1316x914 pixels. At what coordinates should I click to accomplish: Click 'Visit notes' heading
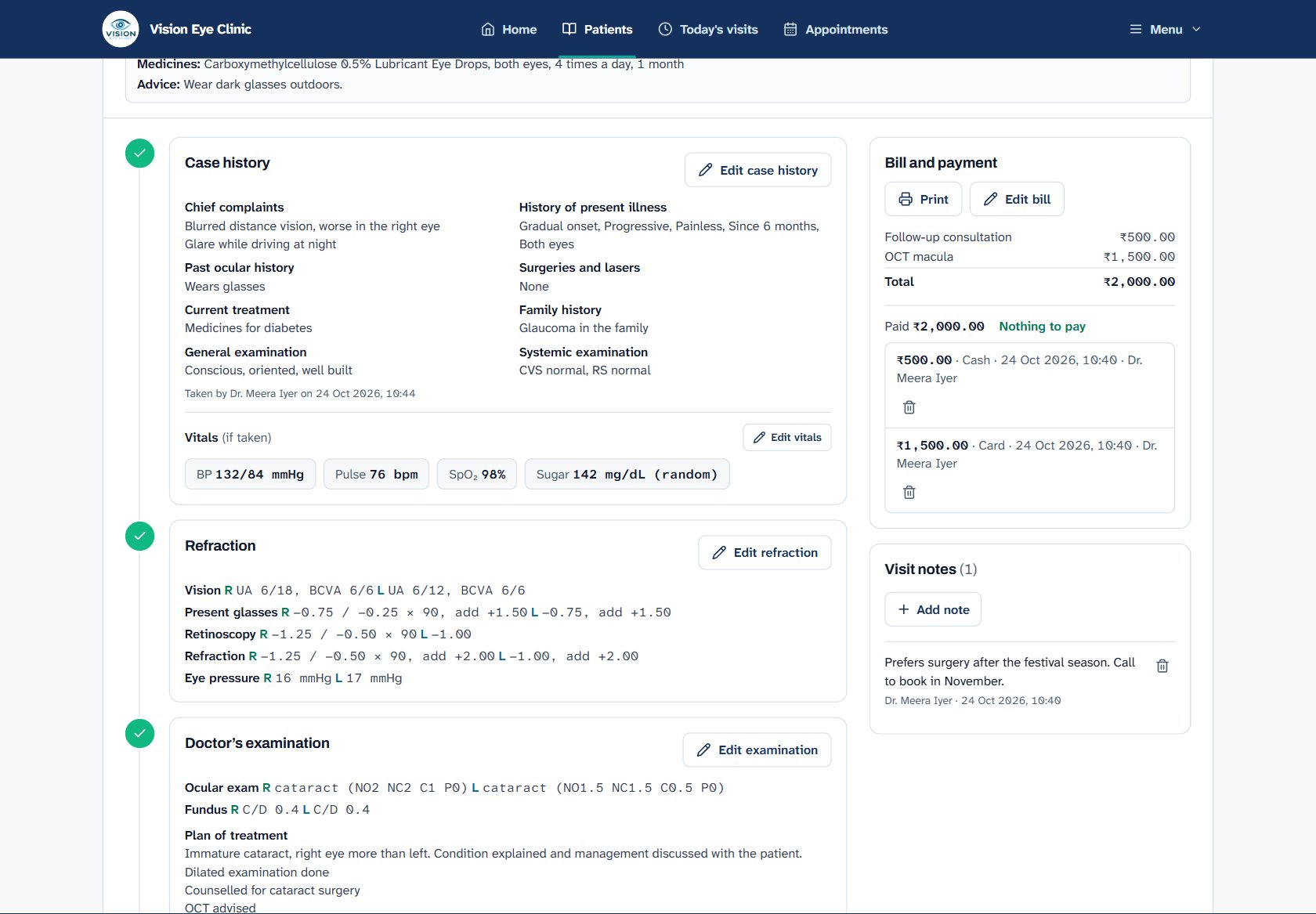(x=931, y=569)
